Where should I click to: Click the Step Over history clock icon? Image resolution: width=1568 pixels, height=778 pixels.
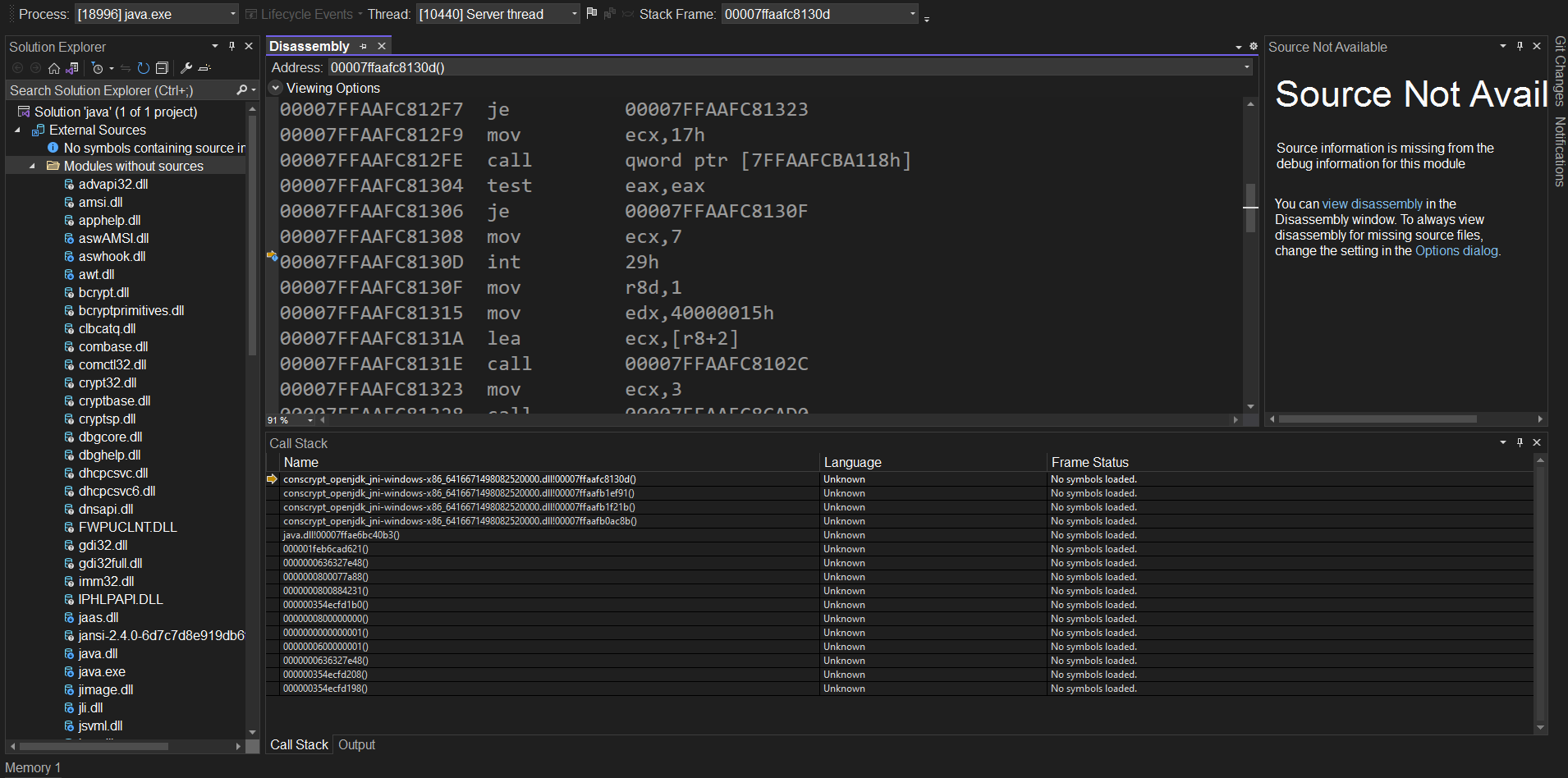97,68
